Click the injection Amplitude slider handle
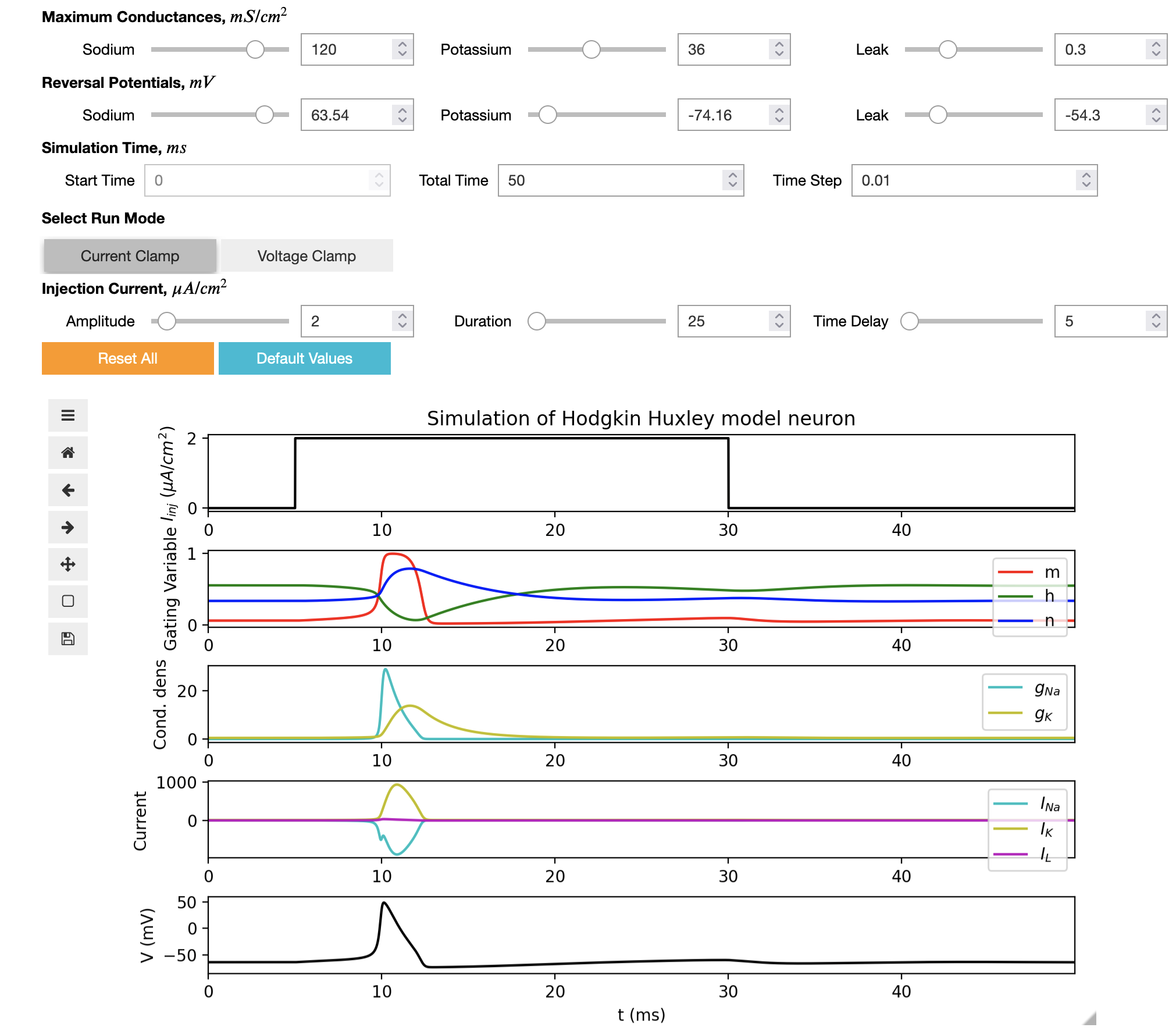1176x1031 pixels. tap(167, 321)
